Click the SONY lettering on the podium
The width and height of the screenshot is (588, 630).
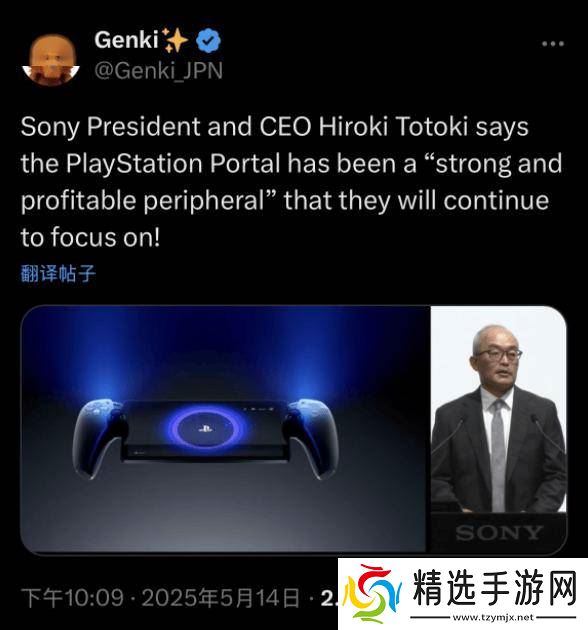point(499,533)
